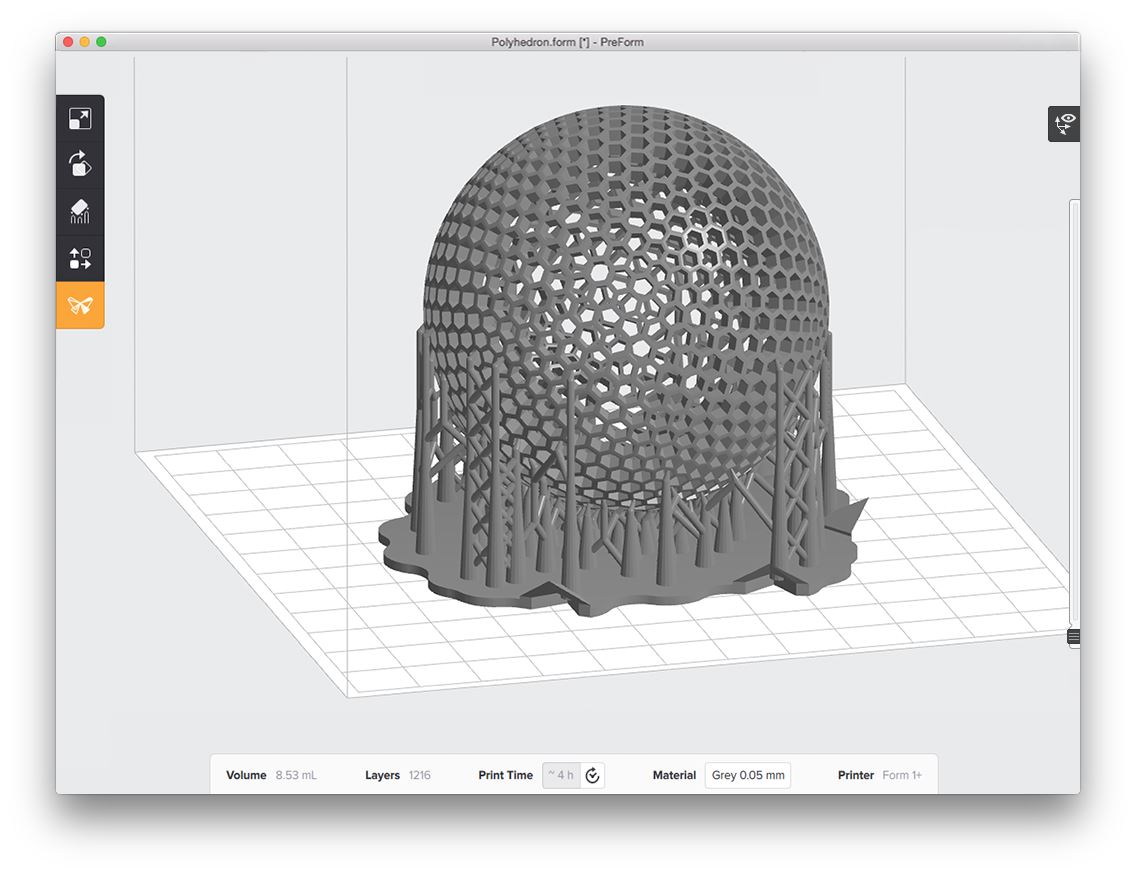The width and height of the screenshot is (1138, 876).
Task: Open the view orientation eye icon
Action: 1064,124
